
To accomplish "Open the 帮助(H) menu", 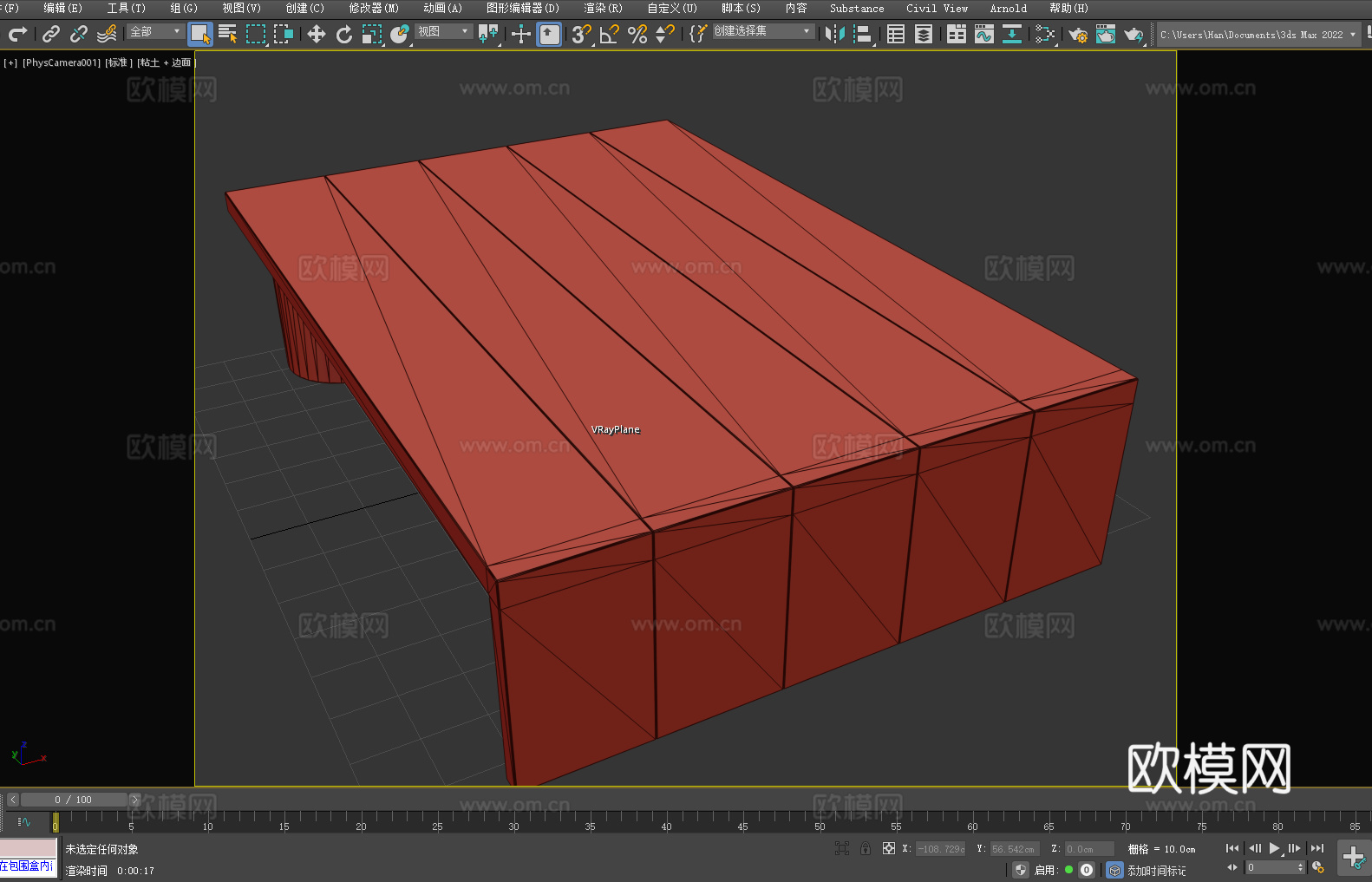I will coord(1068,8).
